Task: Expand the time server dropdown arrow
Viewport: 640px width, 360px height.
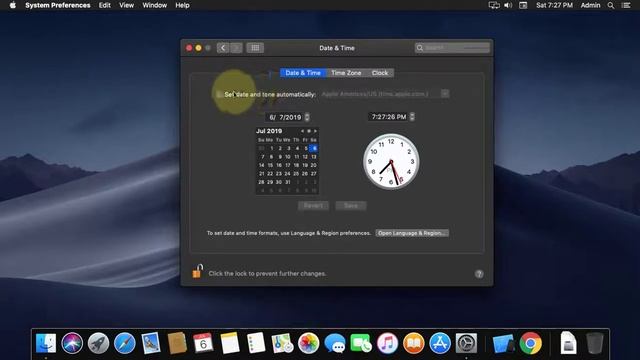Action: (x=445, y=94)
